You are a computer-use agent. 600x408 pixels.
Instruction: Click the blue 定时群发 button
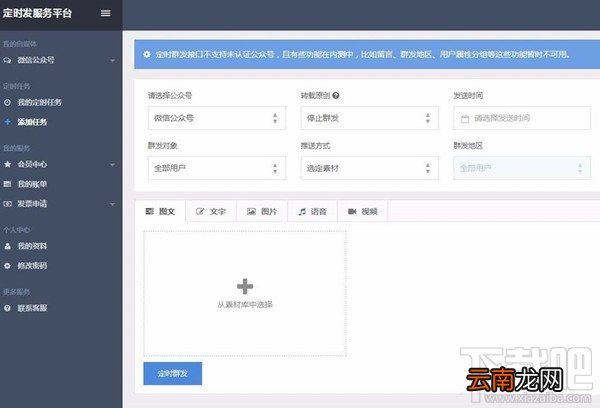pos(173,373)
